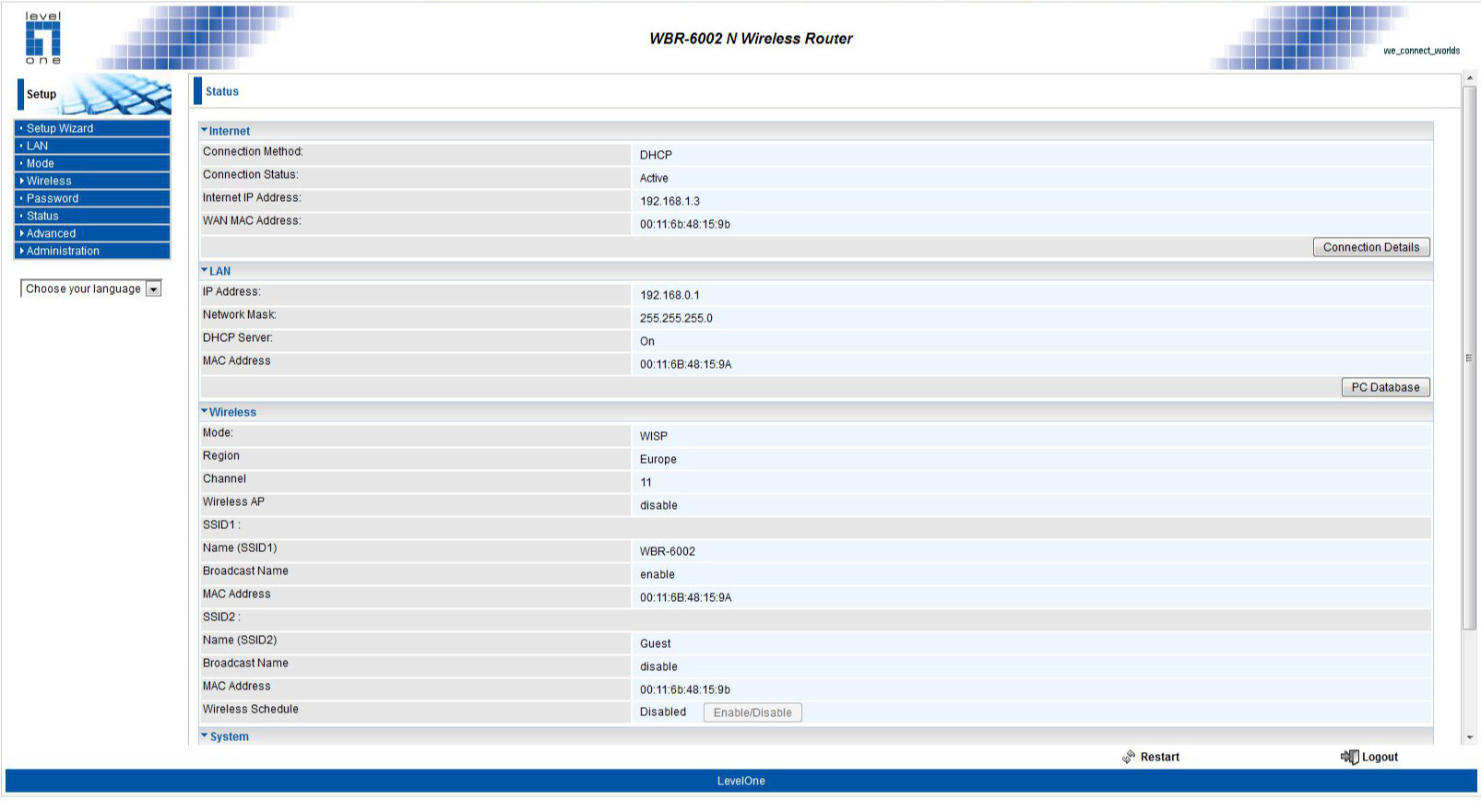The height and width of the screenshot is (812, 1481).
Task: Expand the Advanced sidebar menu
Action: click(51, 233)
